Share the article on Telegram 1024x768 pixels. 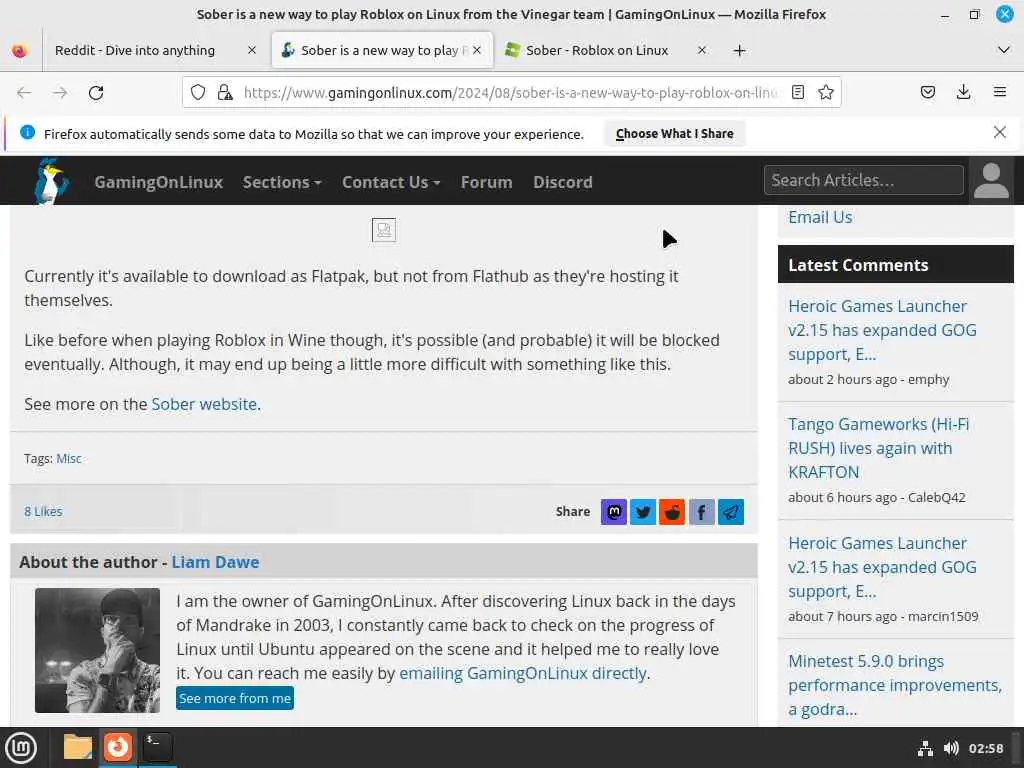point(731,512)
